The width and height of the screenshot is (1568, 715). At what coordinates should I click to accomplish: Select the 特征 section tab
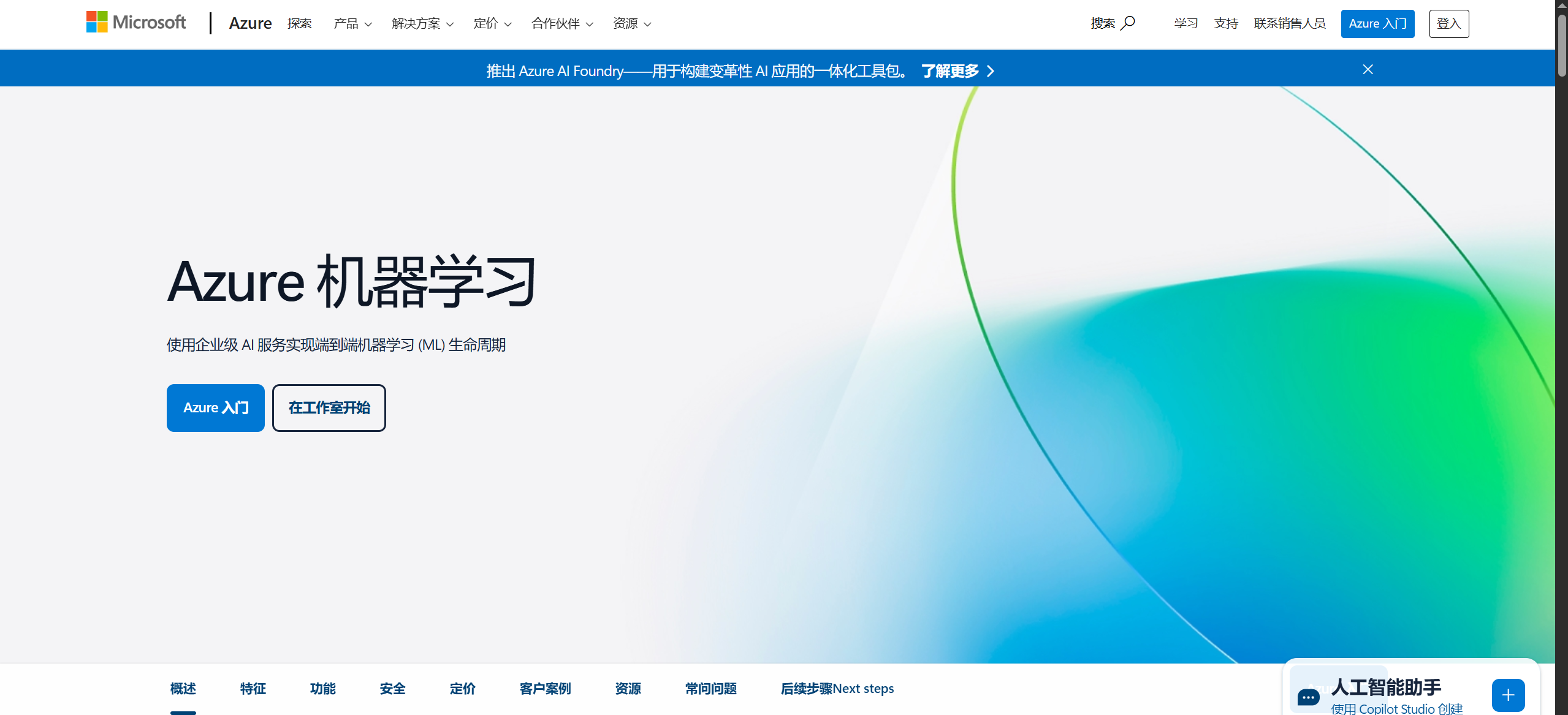pyautogui.click(x=253, y=688)
